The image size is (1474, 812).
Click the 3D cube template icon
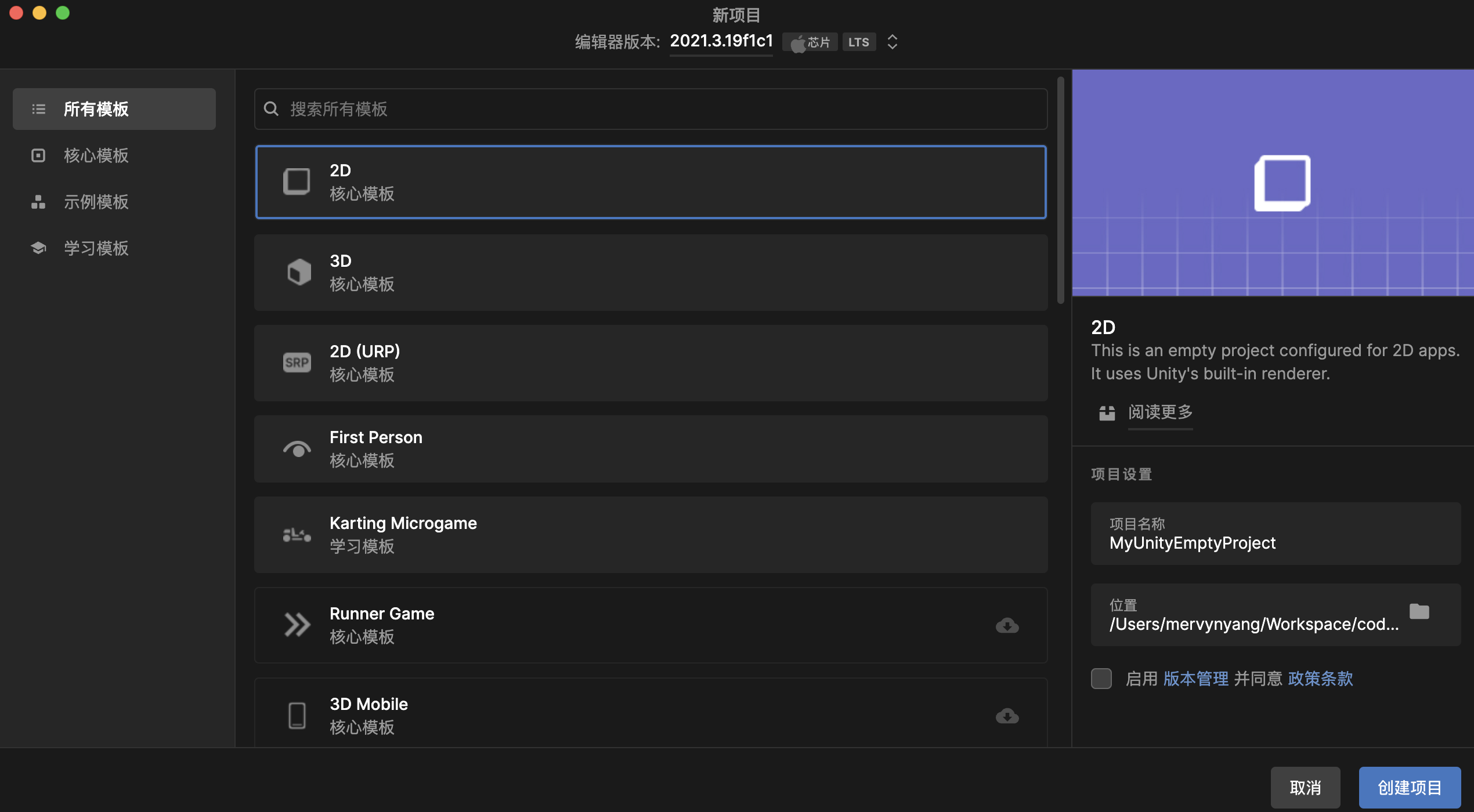click(299, 272)
